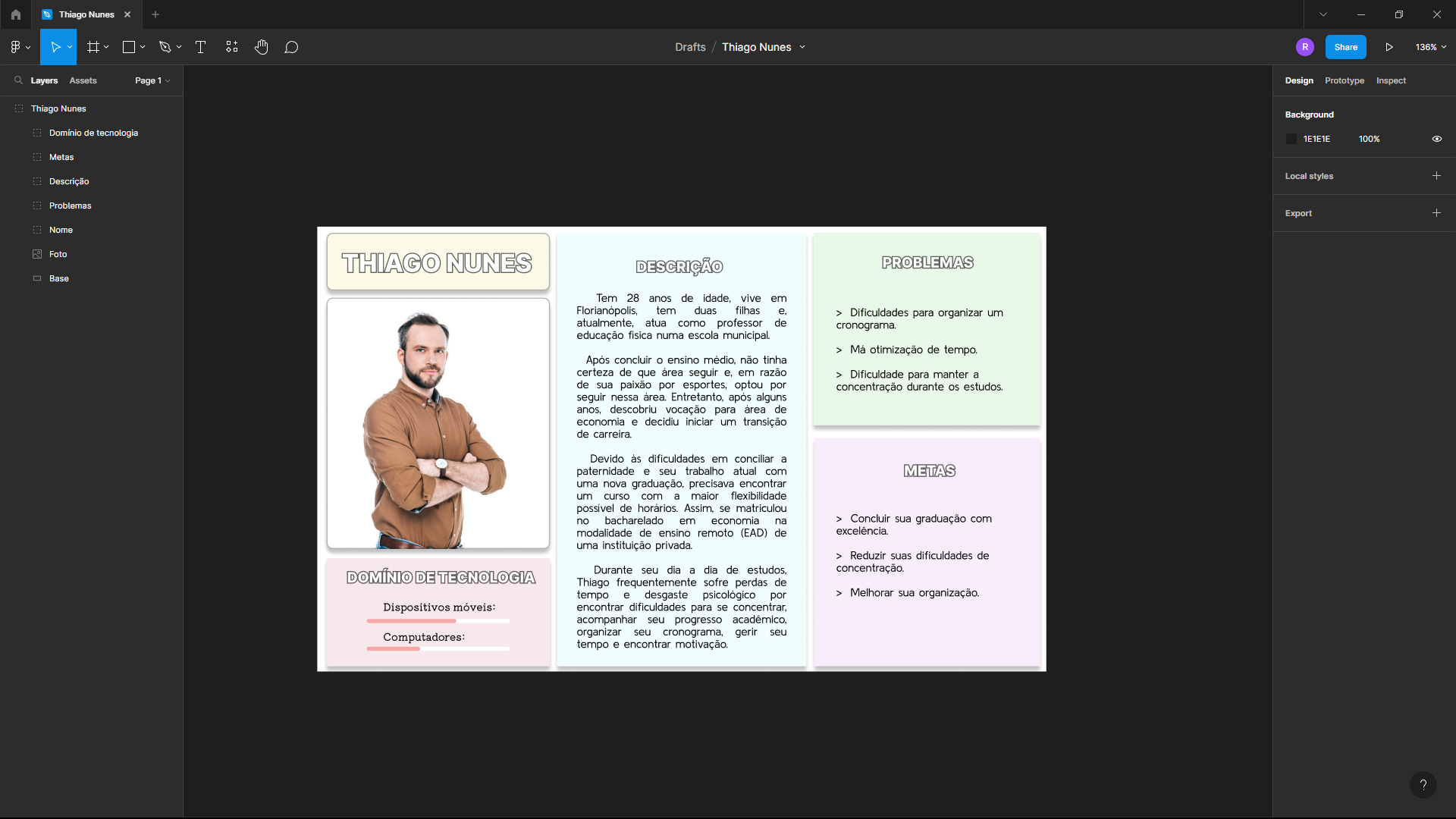Switch to the Layers tab
Screen dimensions: 1456x819
(44, 80)
